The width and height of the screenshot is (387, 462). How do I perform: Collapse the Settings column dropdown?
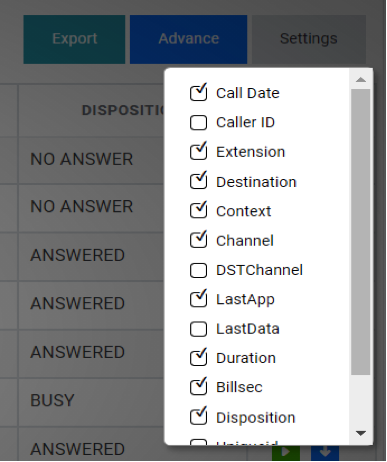pos(309,39)
